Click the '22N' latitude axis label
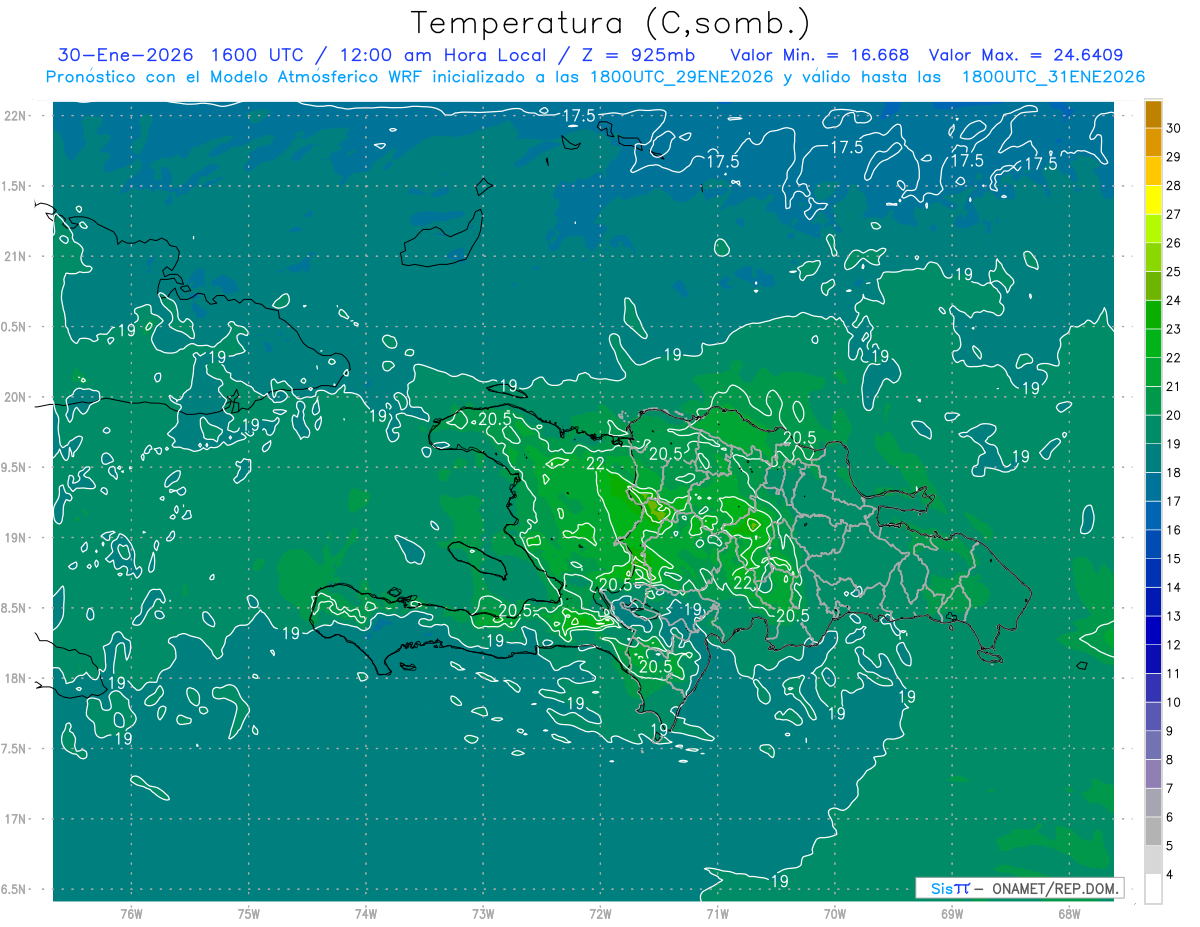This screenshot has height=927, width=1200. (17, 116)
